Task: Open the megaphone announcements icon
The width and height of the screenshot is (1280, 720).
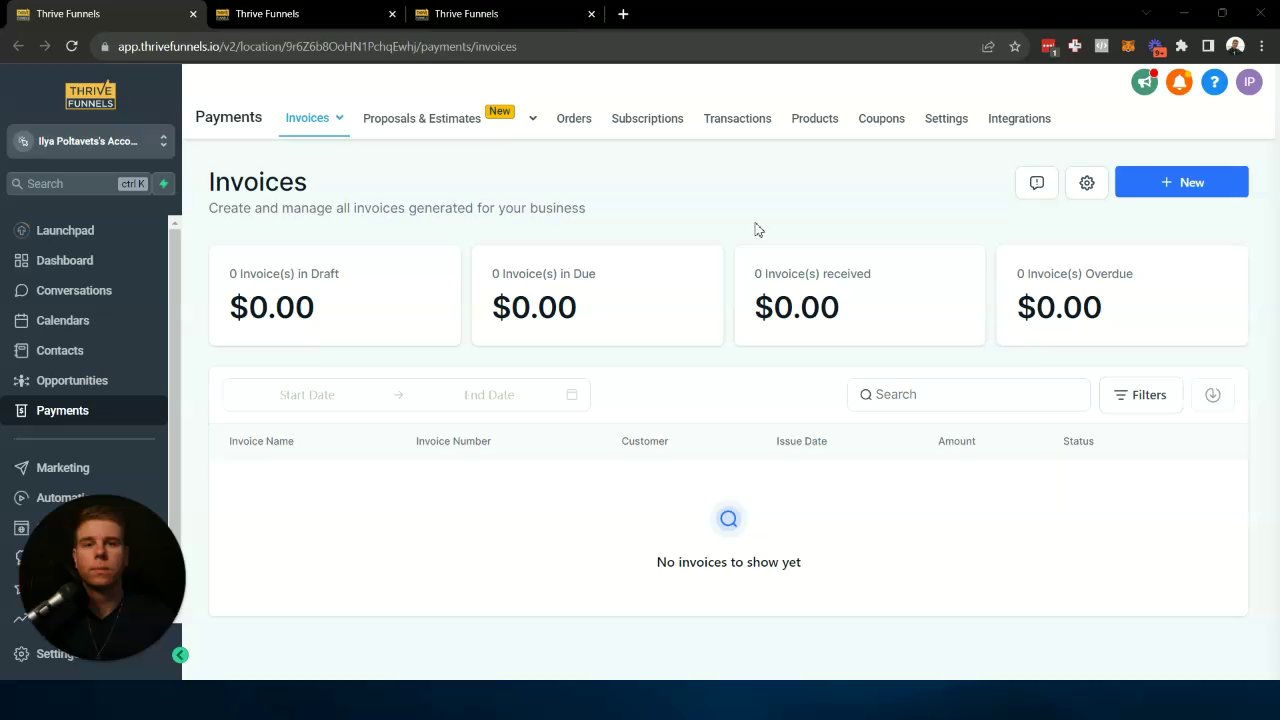Action: (1145, 83)
